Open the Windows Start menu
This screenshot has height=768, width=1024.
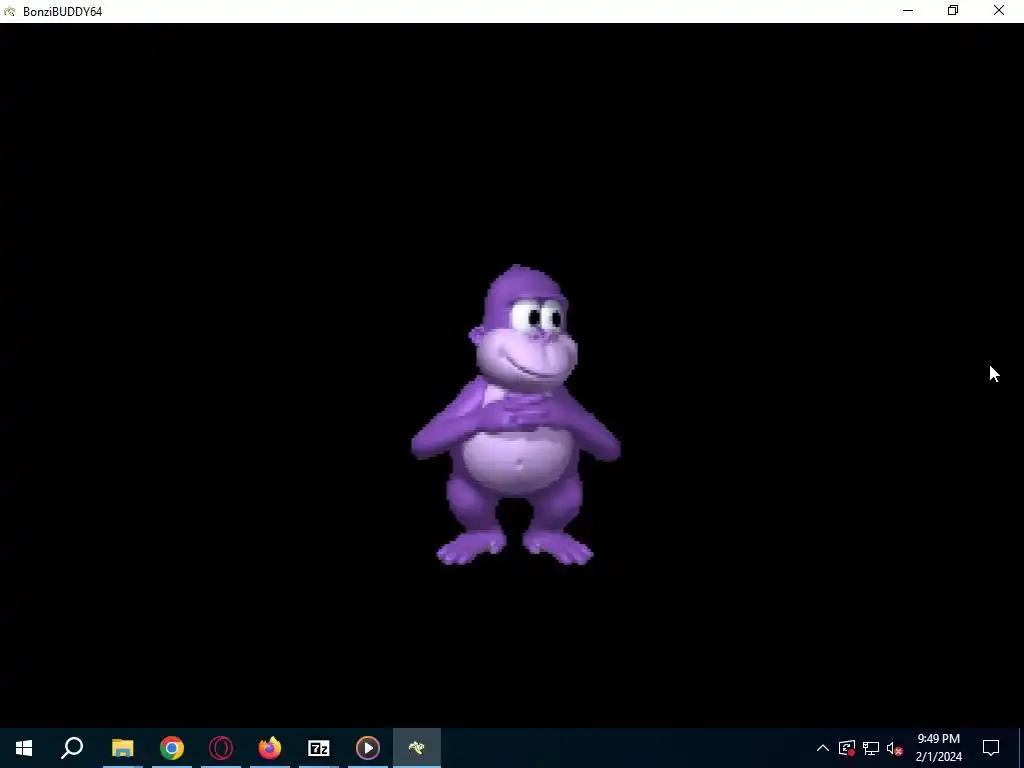coord(24,748)
